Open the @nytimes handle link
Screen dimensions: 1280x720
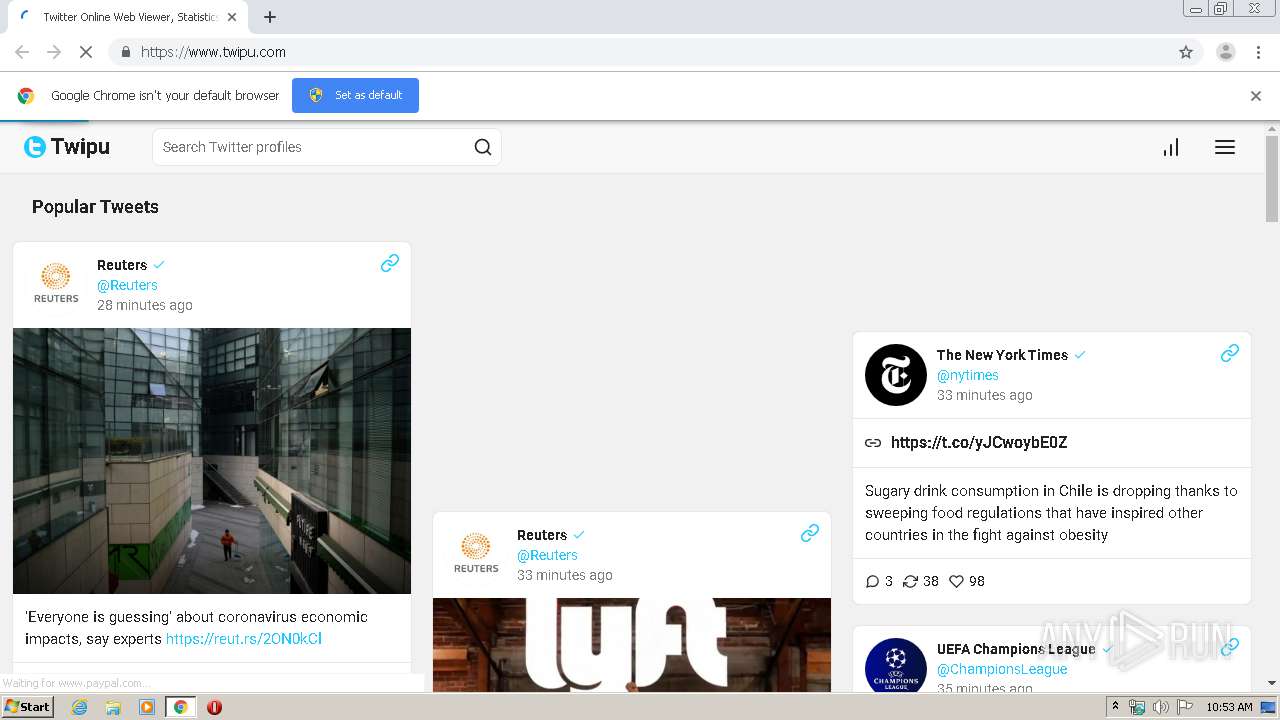click(x=968, y=375)
